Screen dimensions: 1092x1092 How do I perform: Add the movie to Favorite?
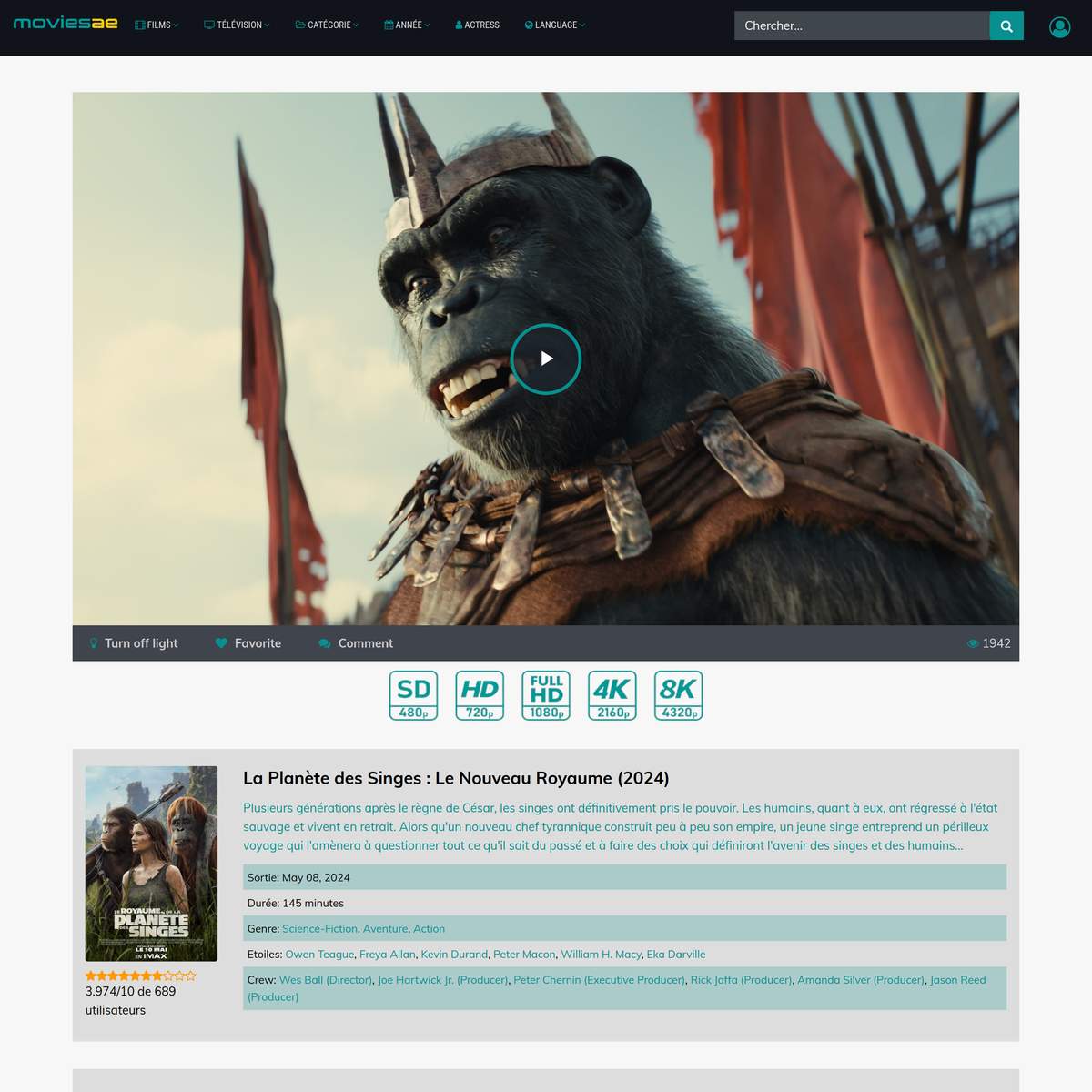click(248, 643)
